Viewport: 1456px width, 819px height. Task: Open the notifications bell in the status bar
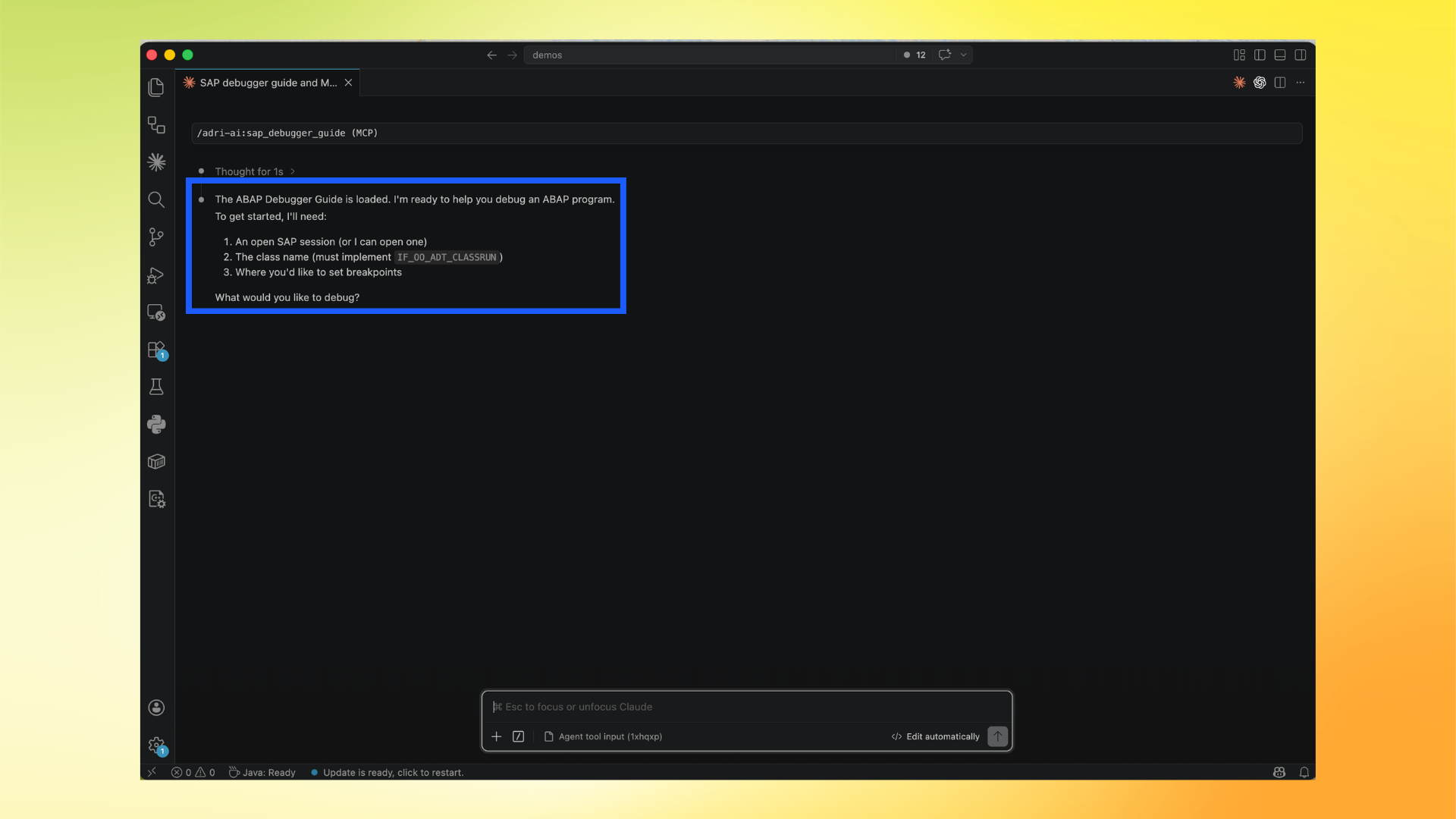tap(1304, 772)
